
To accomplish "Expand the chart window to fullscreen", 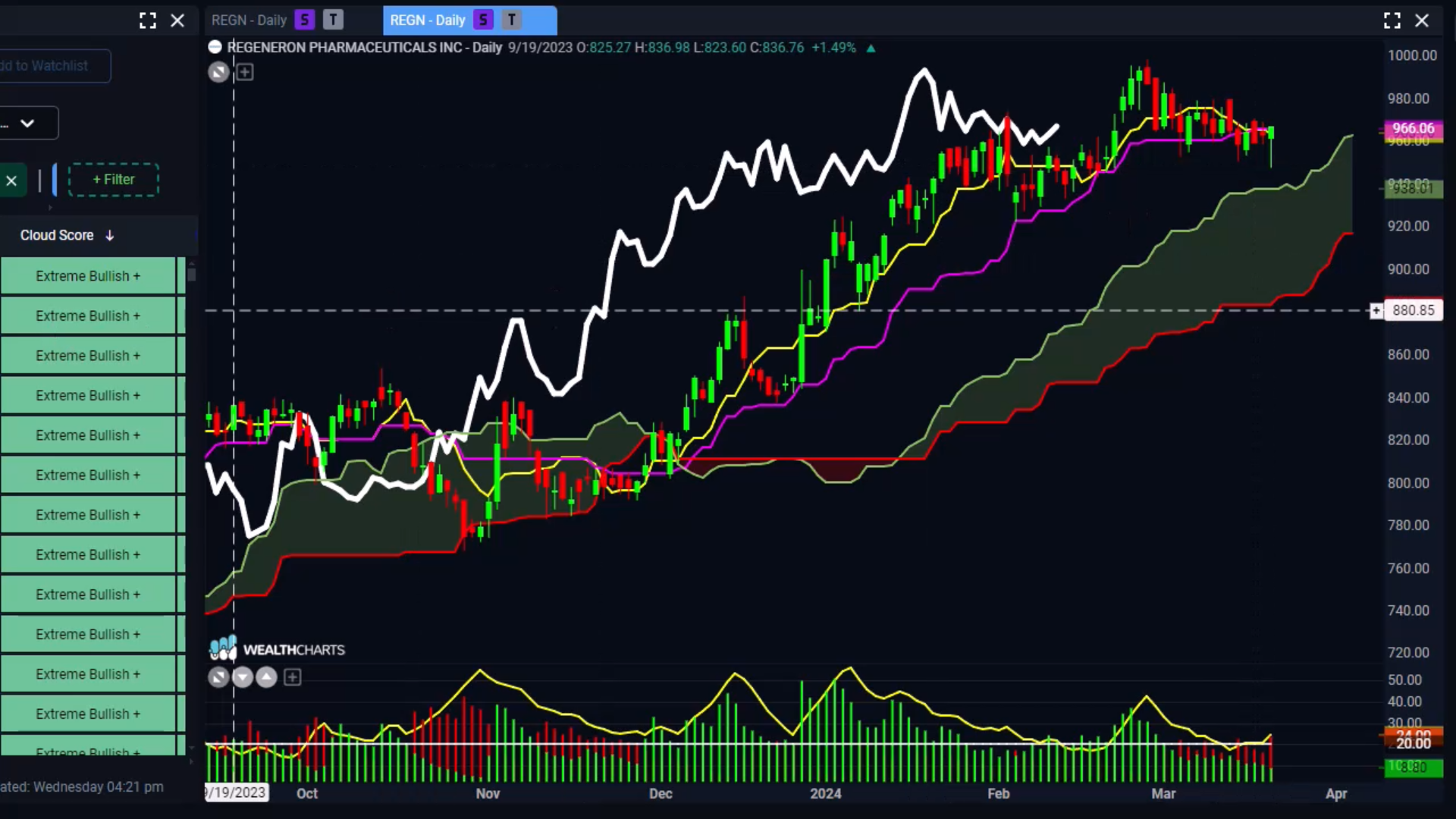I will pos(1392,20).
